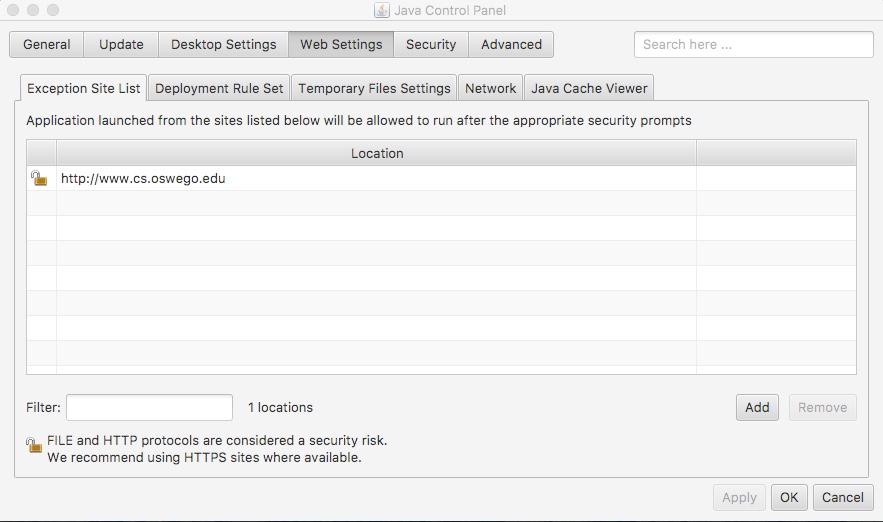This screenshot has height=522, width=883.
Task: Open the Java Cache Viewer tab
Action: [589, 88]
